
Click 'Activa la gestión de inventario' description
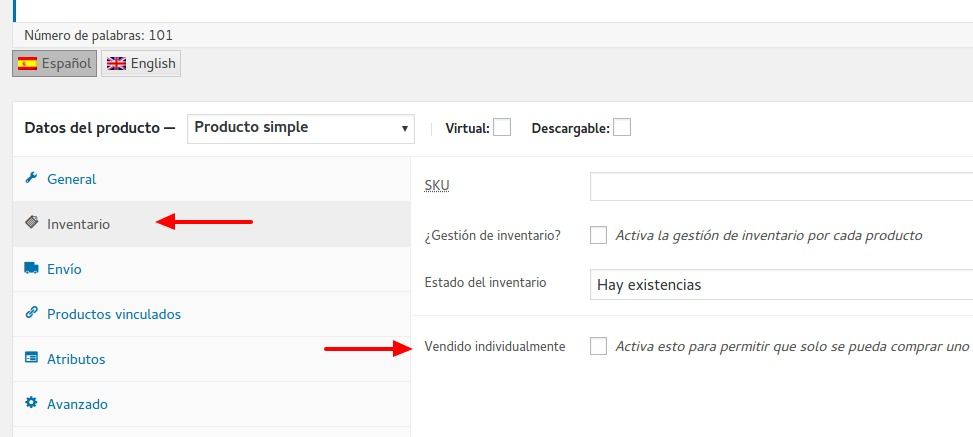(x=768, y=235)
